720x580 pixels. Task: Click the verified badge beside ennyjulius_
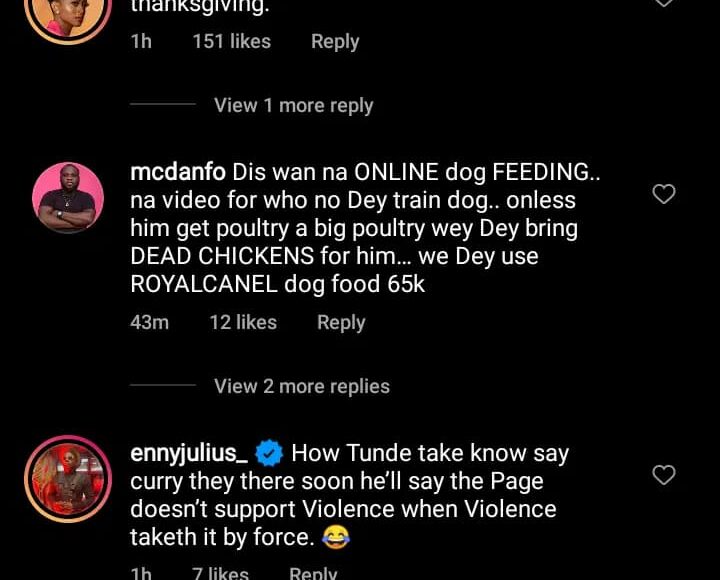[269, 454]
